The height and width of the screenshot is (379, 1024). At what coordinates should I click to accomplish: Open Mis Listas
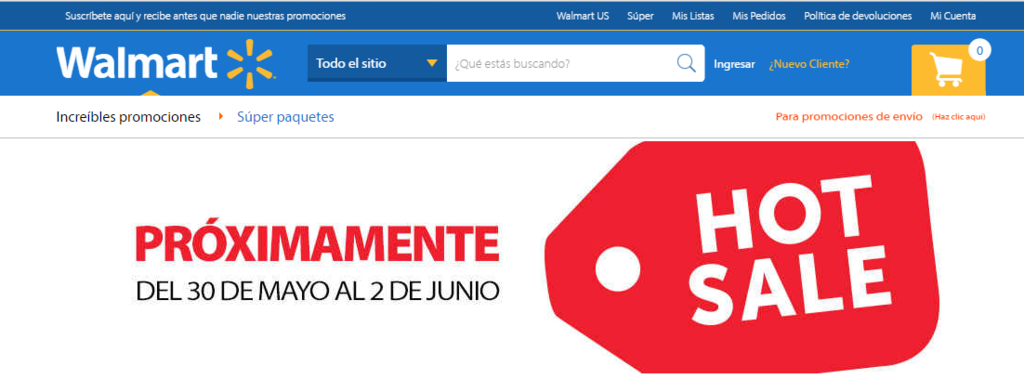(x=693, y=16)
